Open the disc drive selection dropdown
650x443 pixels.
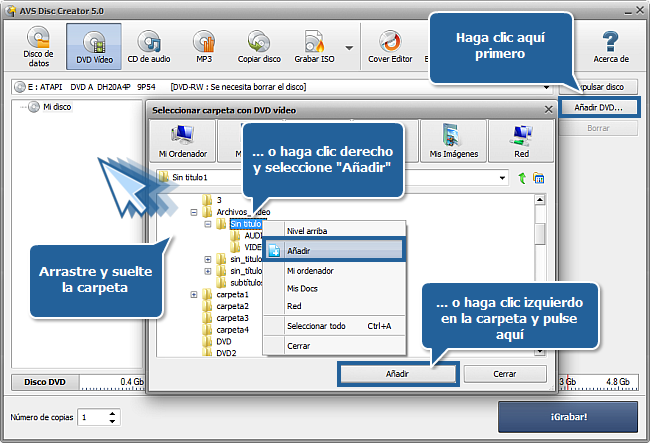546,87
